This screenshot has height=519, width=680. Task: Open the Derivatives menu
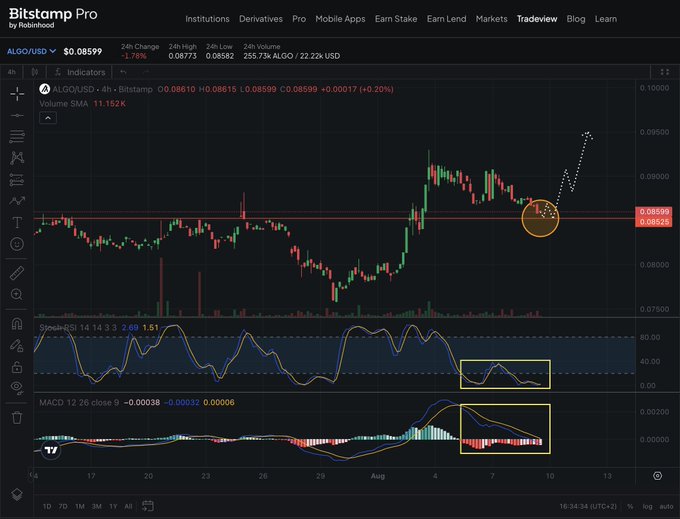tap(261, 19)
